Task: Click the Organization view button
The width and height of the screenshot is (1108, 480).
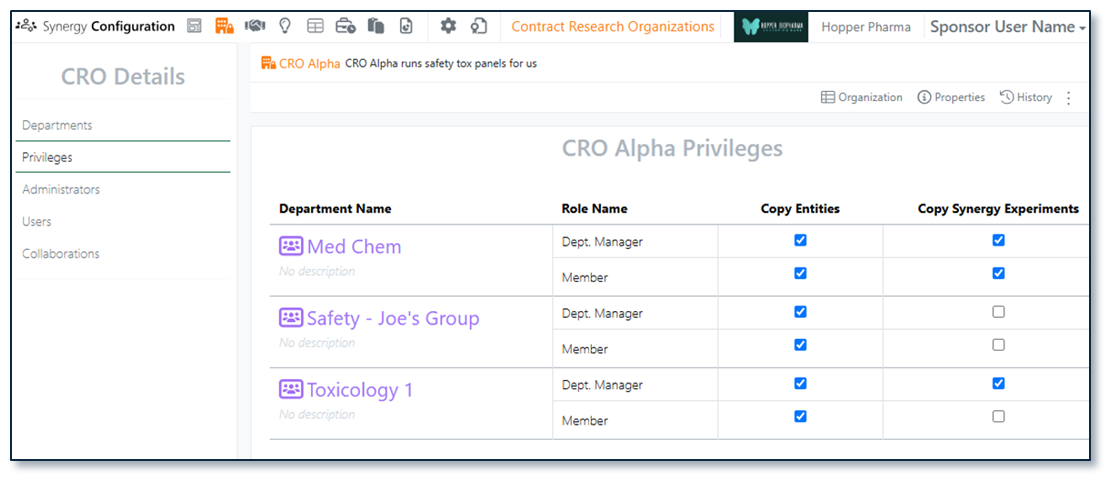Action: click(x=861, y=98)
